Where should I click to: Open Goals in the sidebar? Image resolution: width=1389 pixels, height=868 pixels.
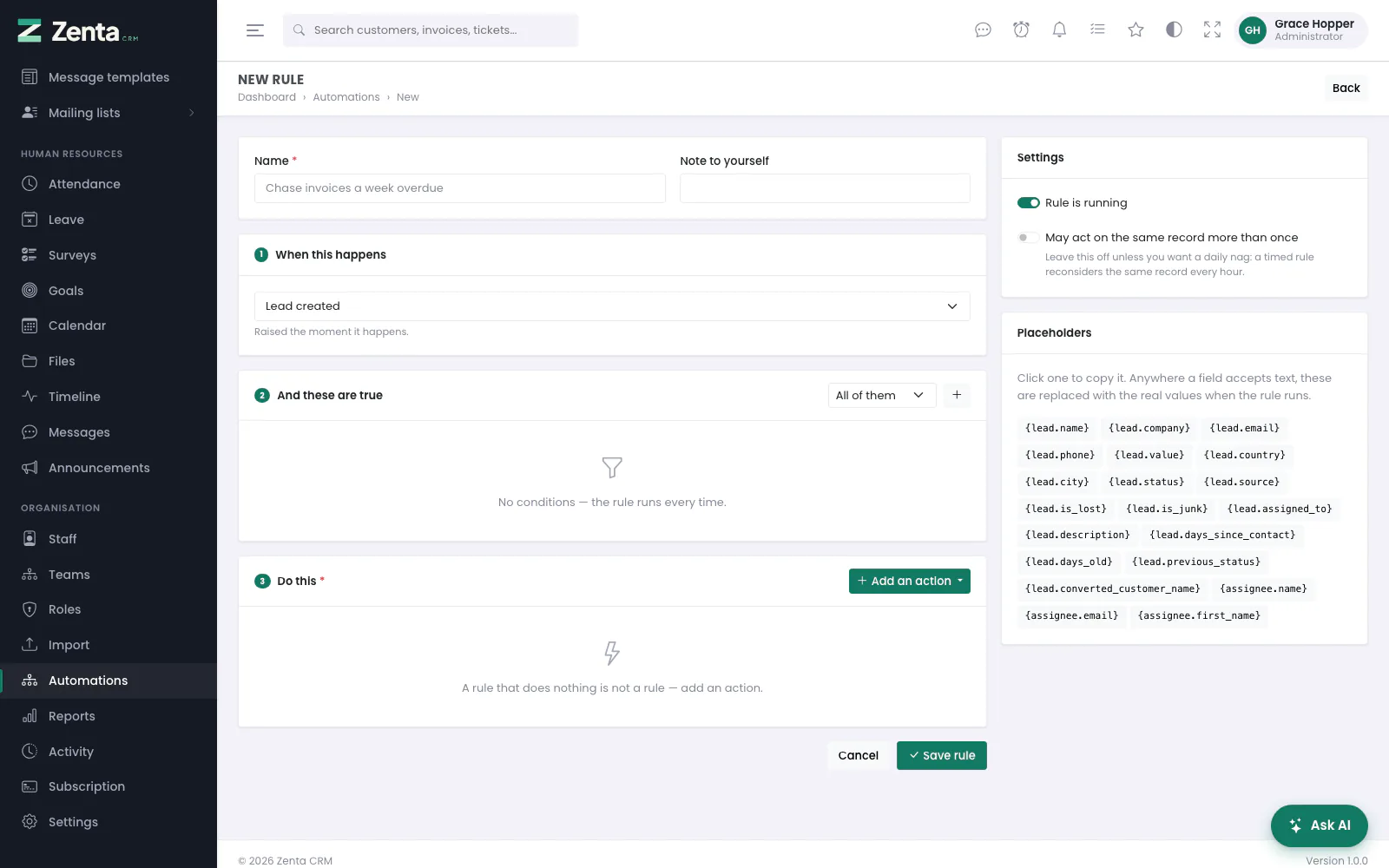coord(109,291)
